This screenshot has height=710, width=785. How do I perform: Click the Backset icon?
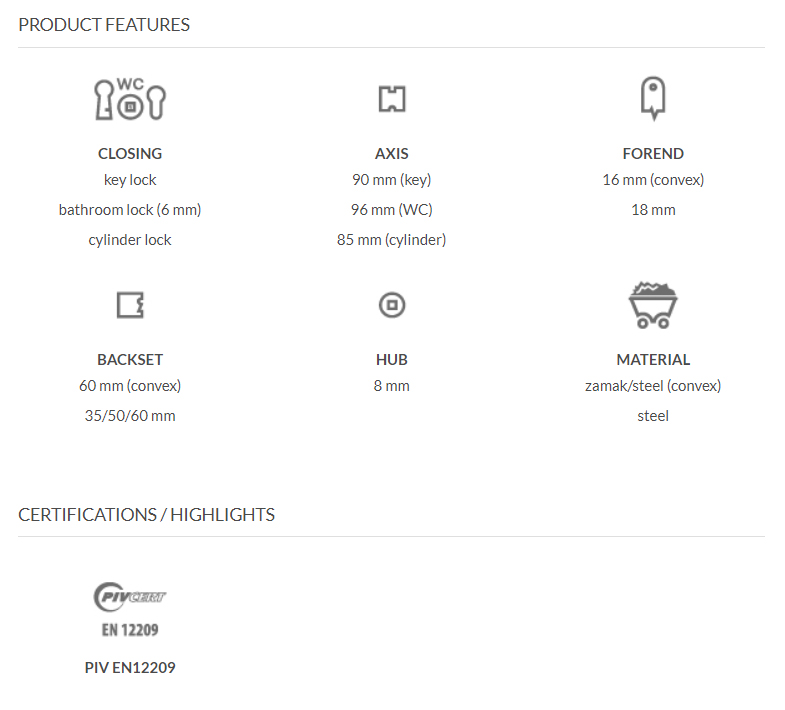(x=130, y=305)
